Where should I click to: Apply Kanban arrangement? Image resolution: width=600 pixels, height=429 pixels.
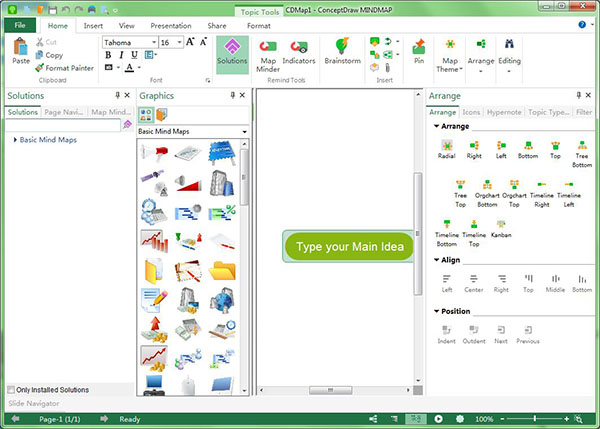[x=501, y=229]
